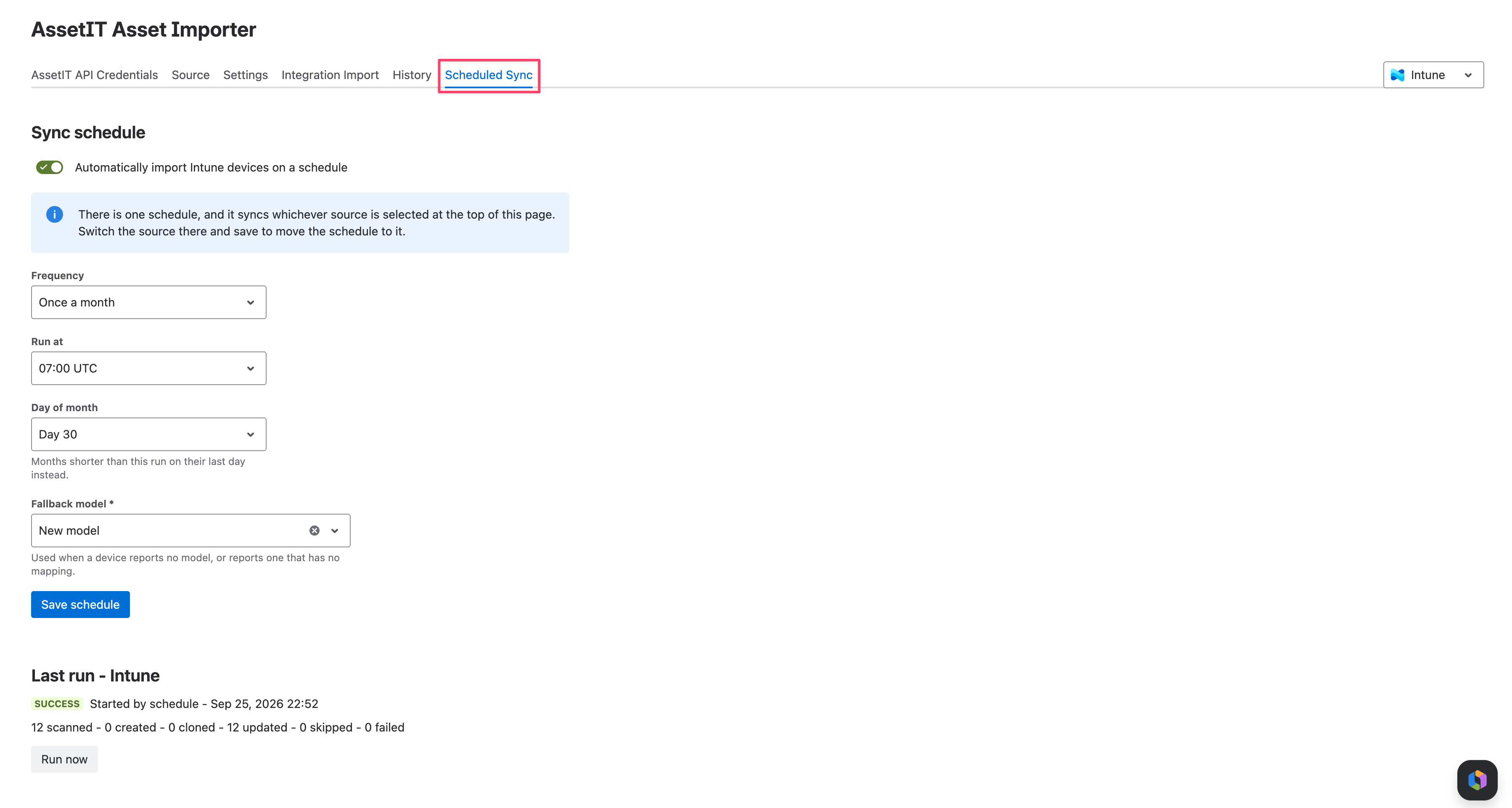The image size is (1512, 808).
Task: Click the 'AssetIT Asset Importer' page title
Action: tap(144, 29)
